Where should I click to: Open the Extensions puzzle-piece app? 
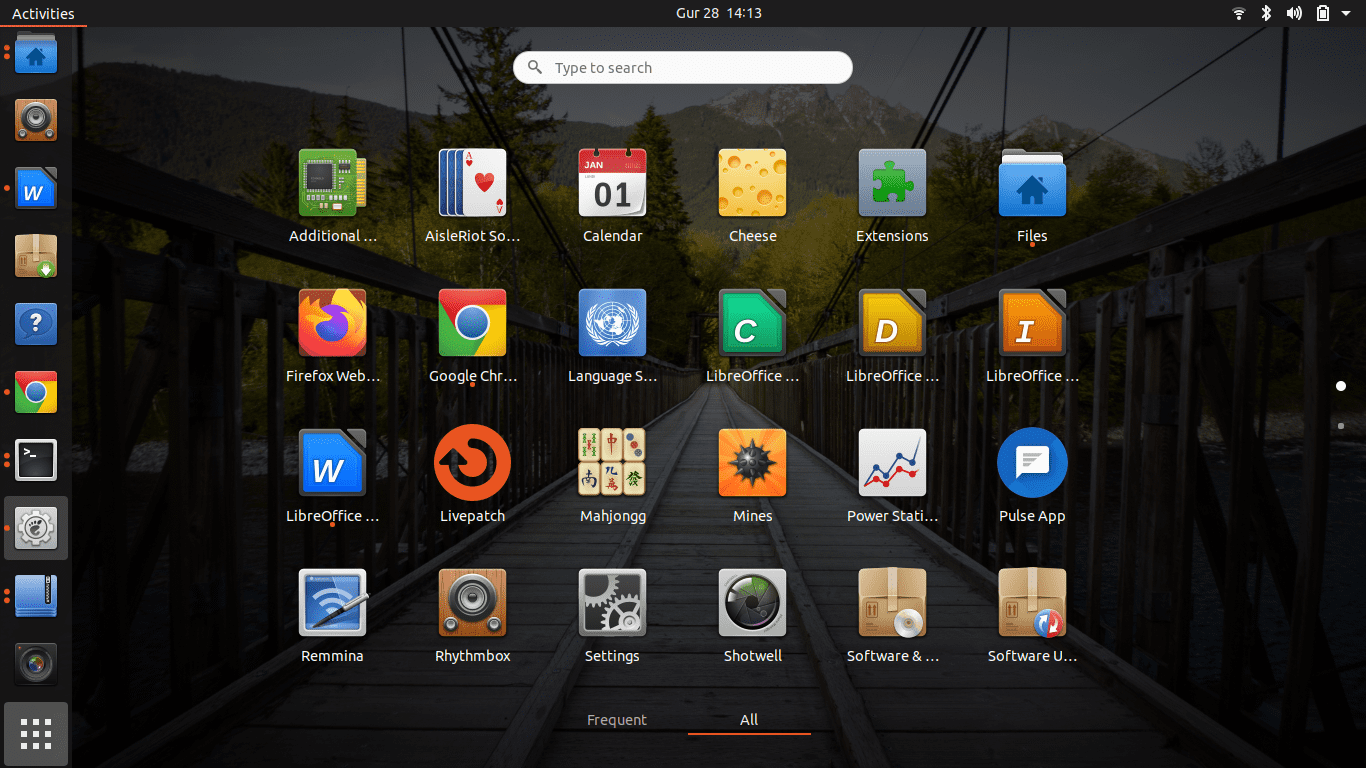pos(893,196)
